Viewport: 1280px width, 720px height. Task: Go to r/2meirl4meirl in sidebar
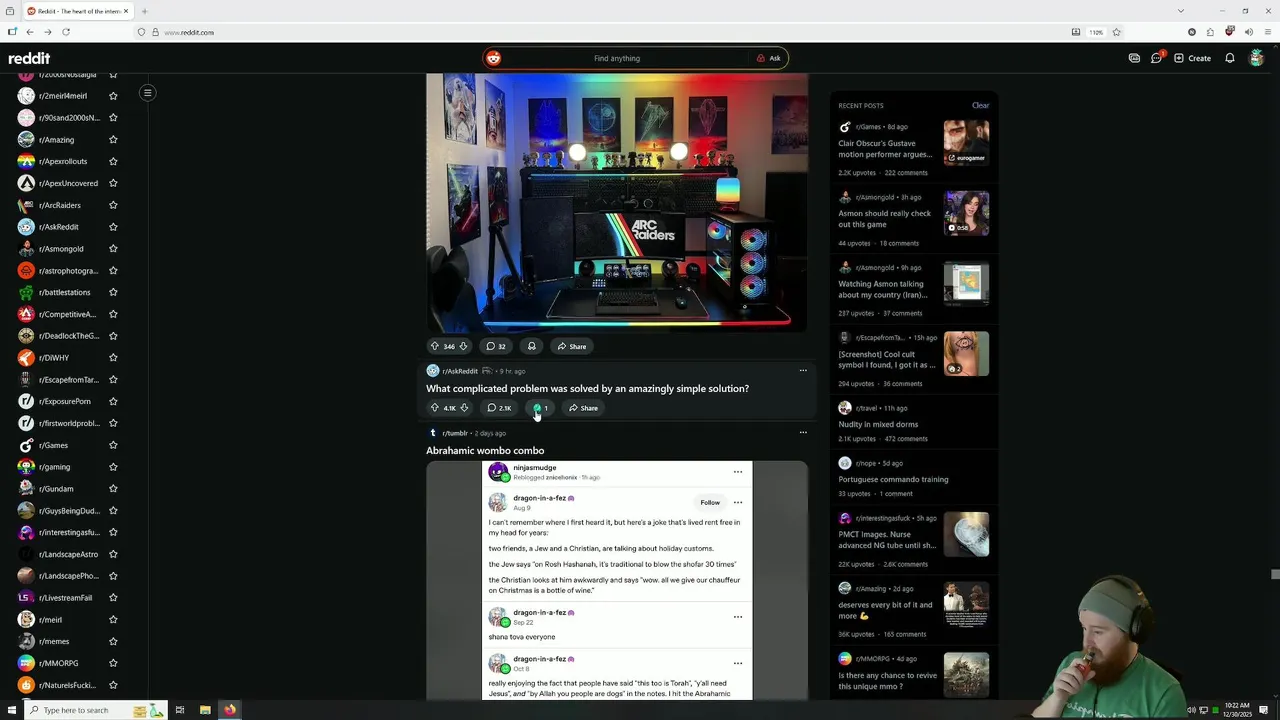pos(63,96)
